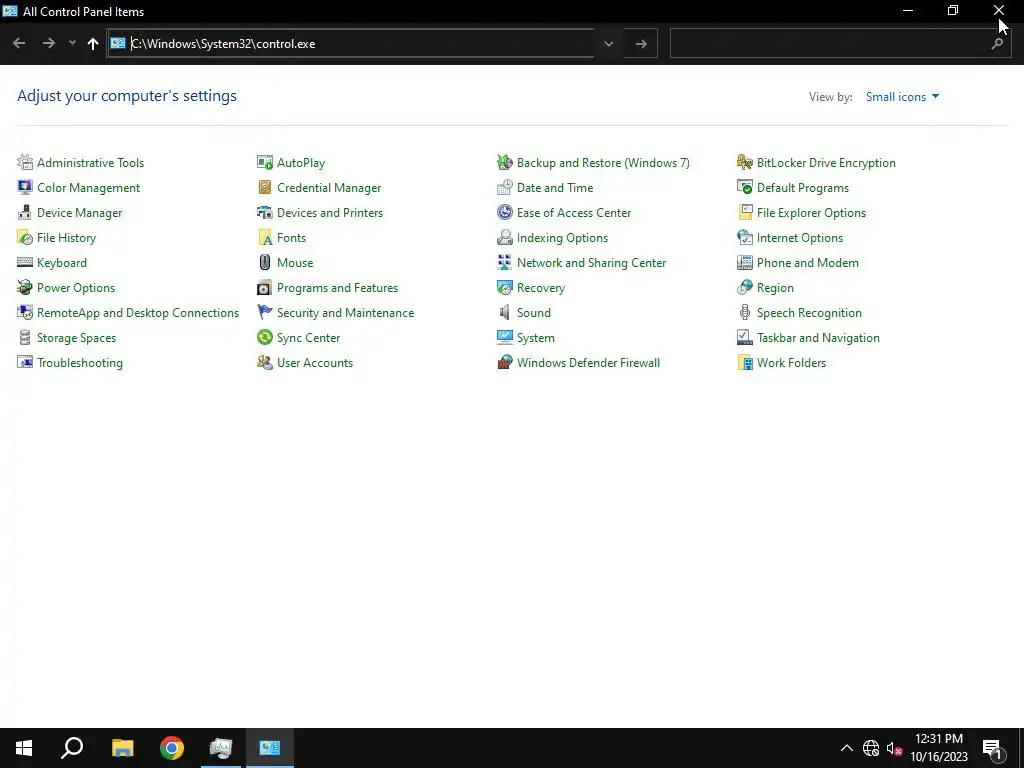Open the Devices and Printers icon
Screen dimensions: 1024x768
[x=264, y=212]
